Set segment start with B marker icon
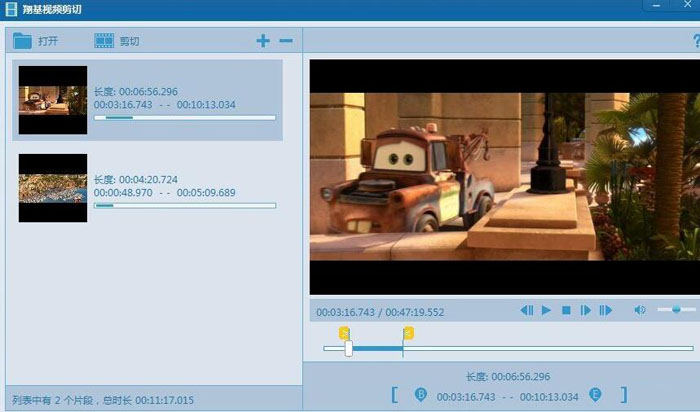This screenshot has height=412, width=700. pos(421,395)
